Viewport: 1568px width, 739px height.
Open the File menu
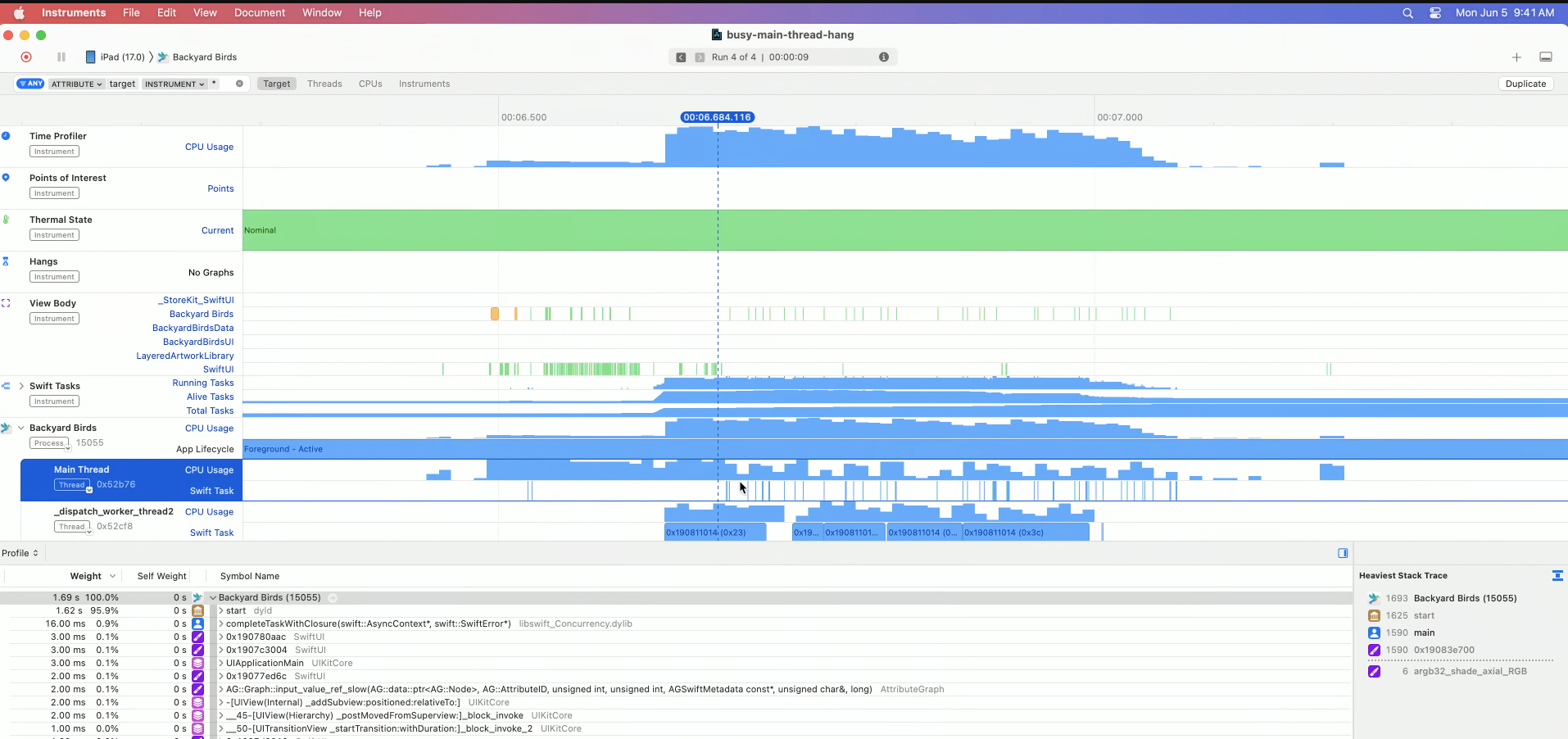pyautogui.click(x=131, y=13)
